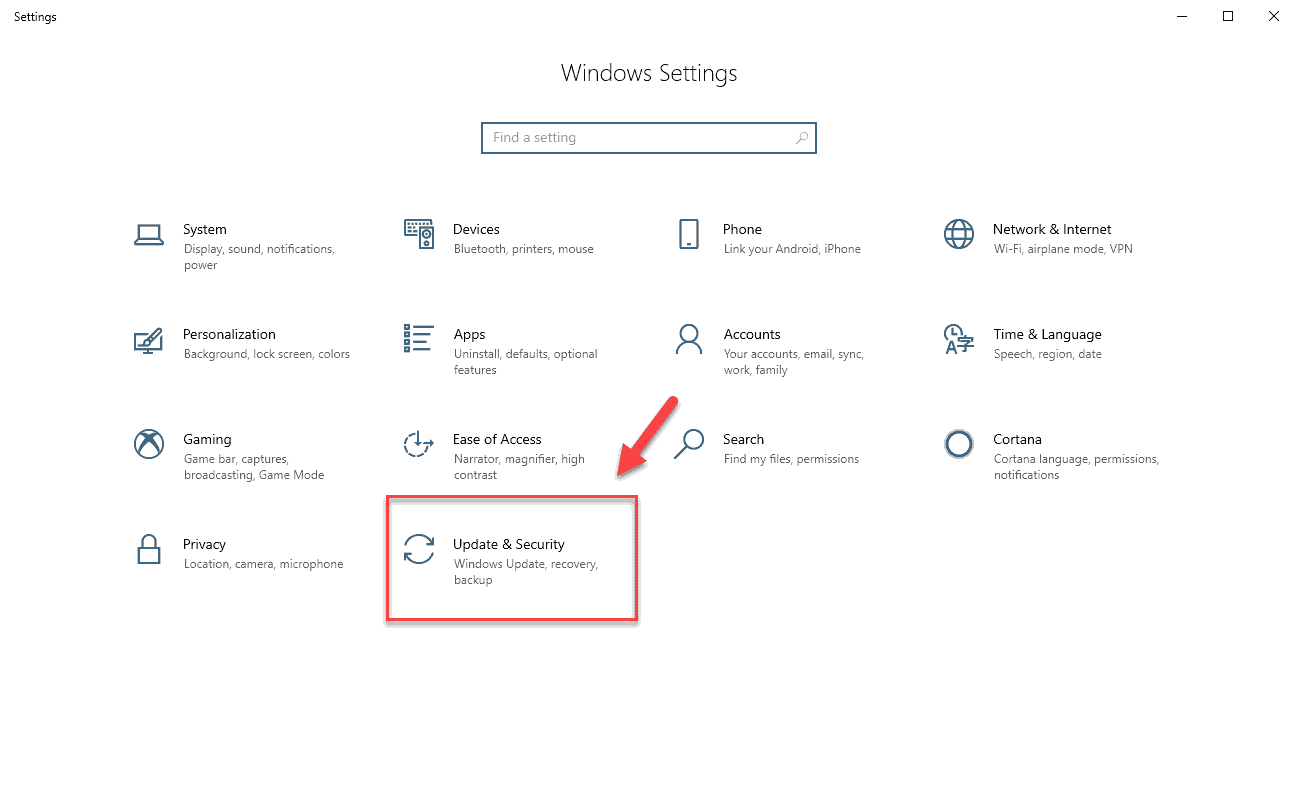This screenshot has width=1297, height=793.
Task: Click 'Game bar, captures, broadcasting, Game Mode' text
Action: click(x=254, y=467)
